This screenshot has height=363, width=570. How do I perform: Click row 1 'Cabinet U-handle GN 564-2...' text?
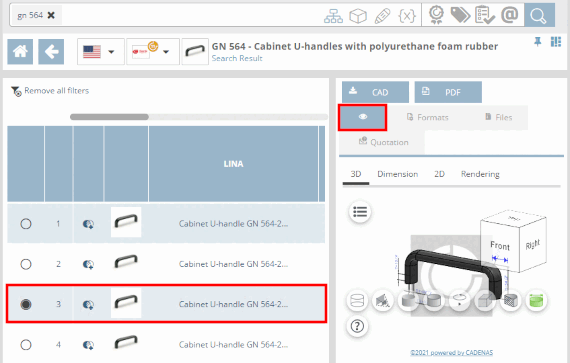tap(233, 224)
